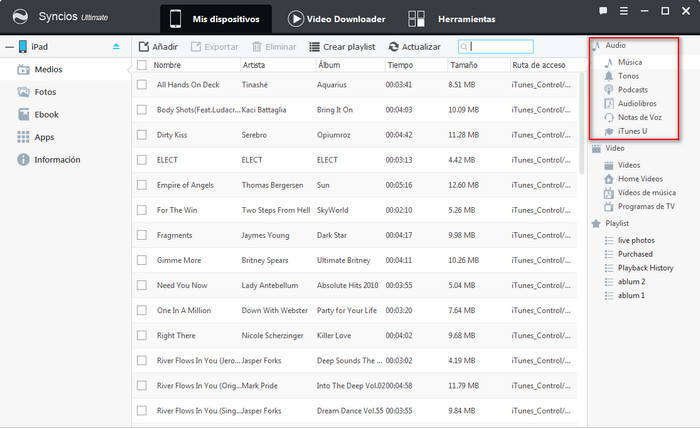Click the Medios icon in sidebar
The image size is (700, 428).
click(23, 70)
